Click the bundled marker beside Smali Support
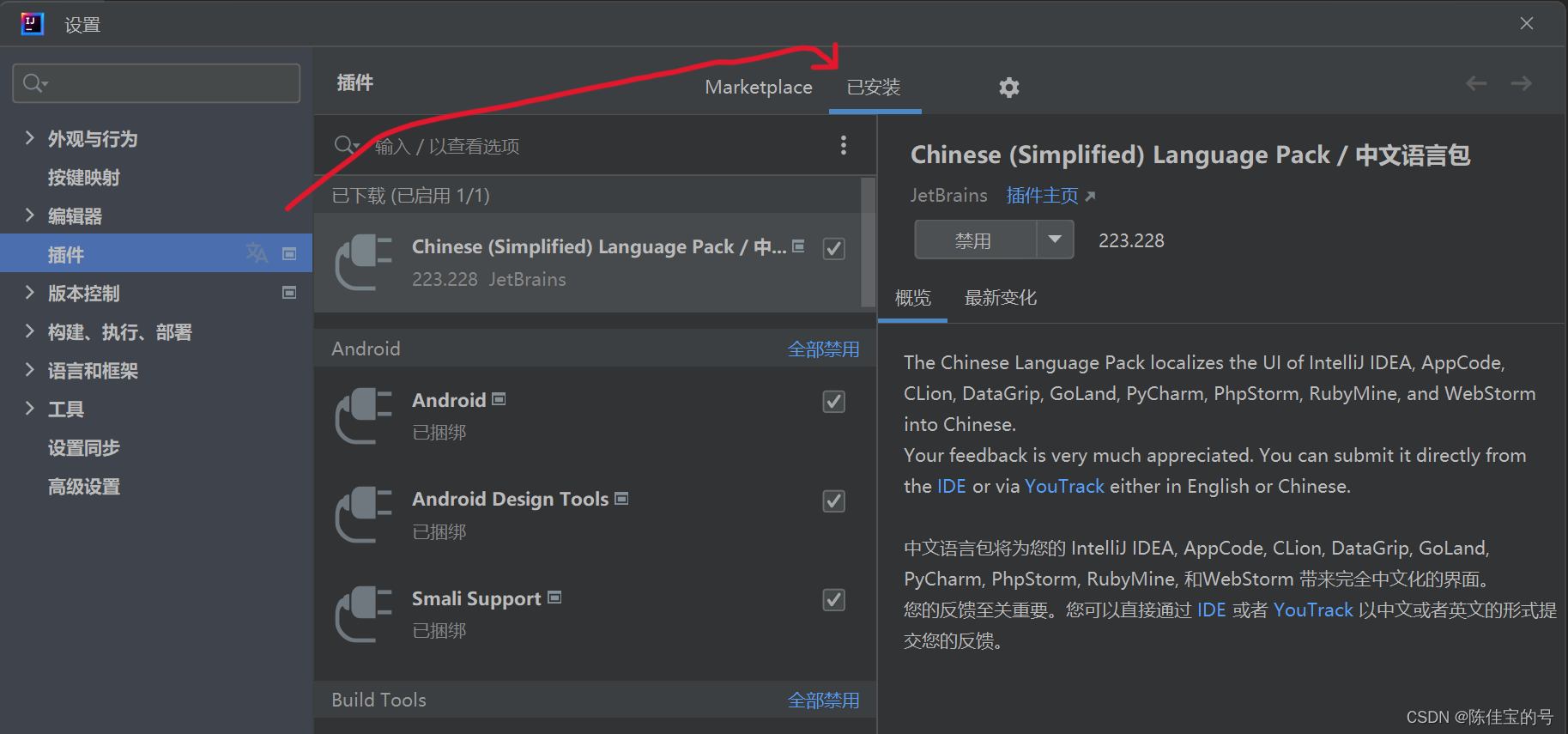Viewport: 1568px width, 734px height. (554, 597)
